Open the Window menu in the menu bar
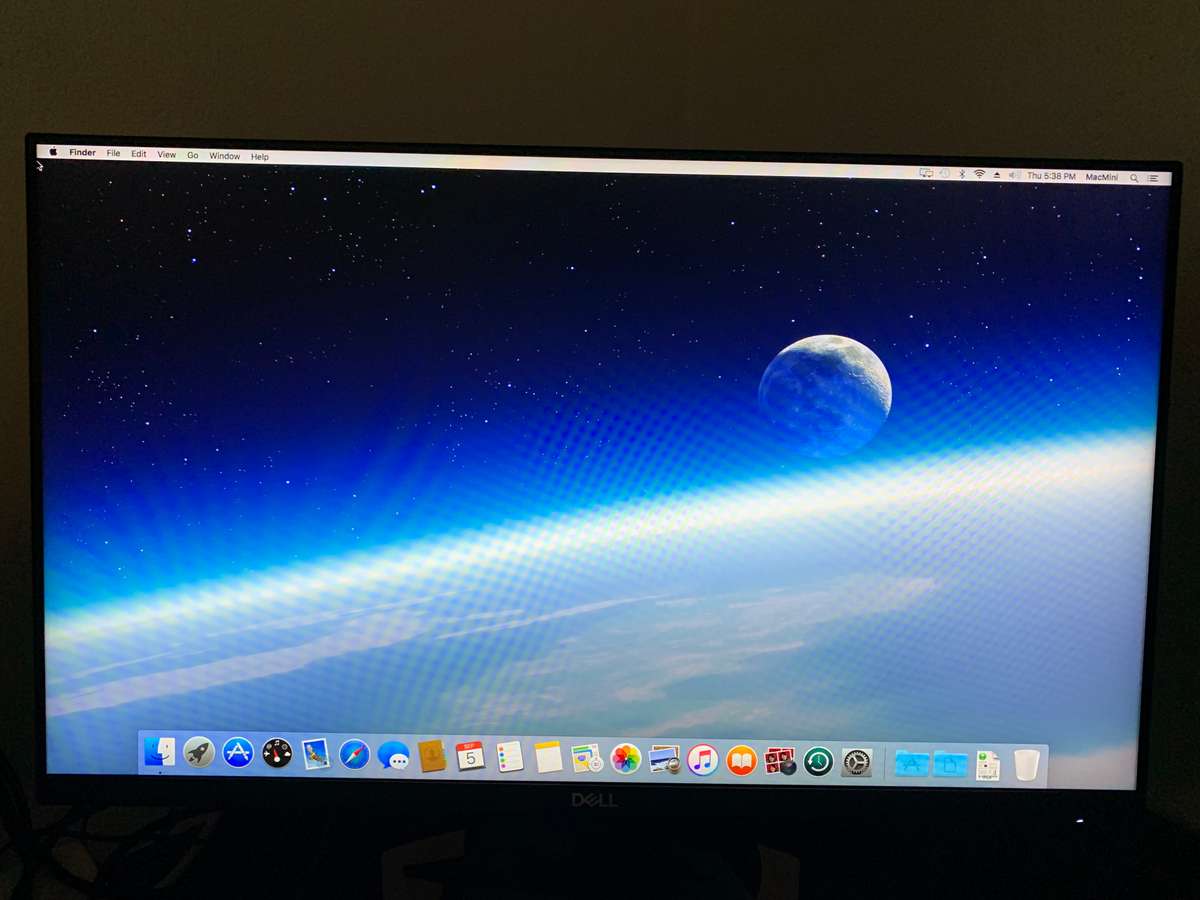 coord(225,155)
